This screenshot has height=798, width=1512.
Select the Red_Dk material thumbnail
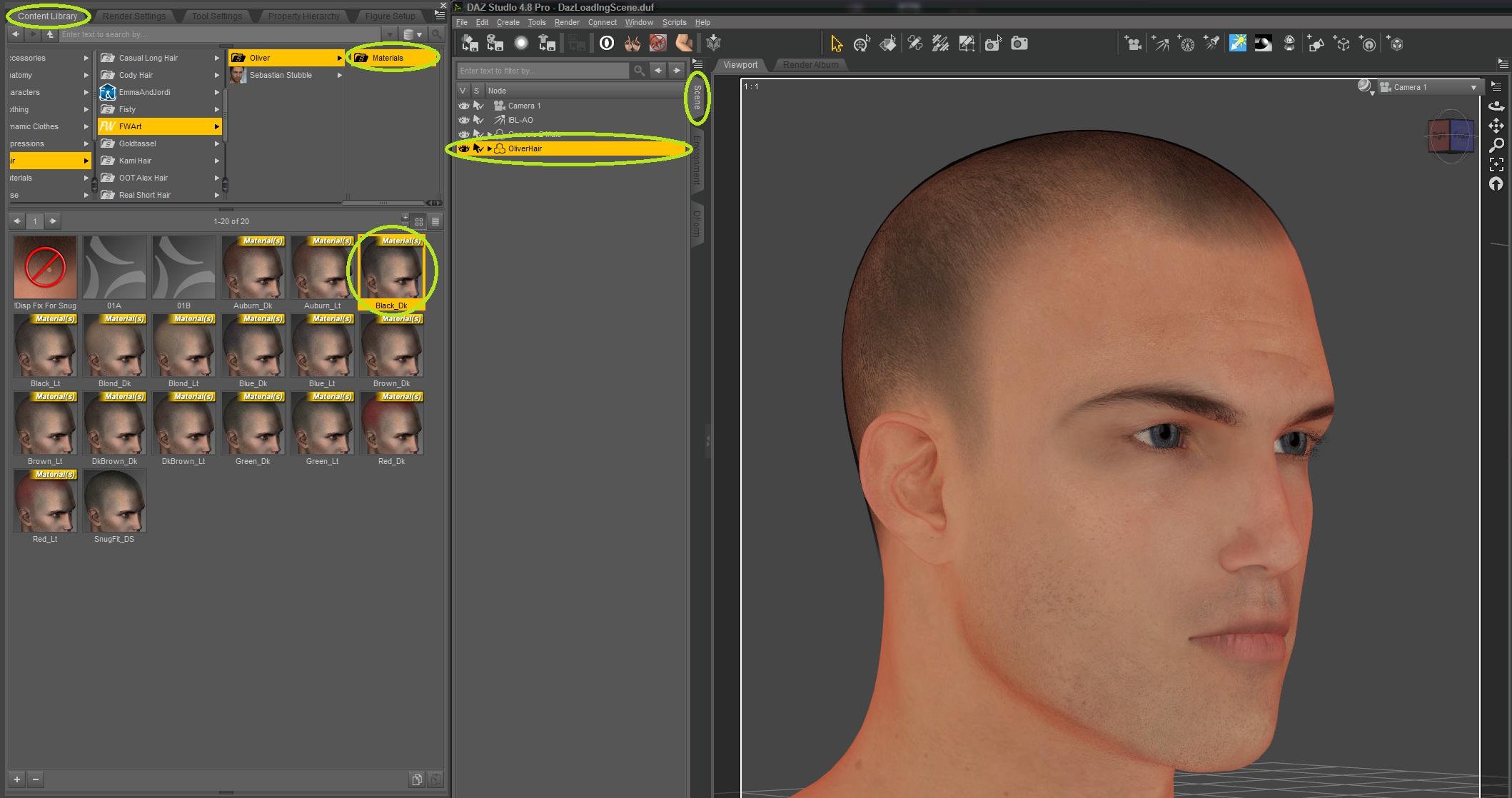click(391, 424)
